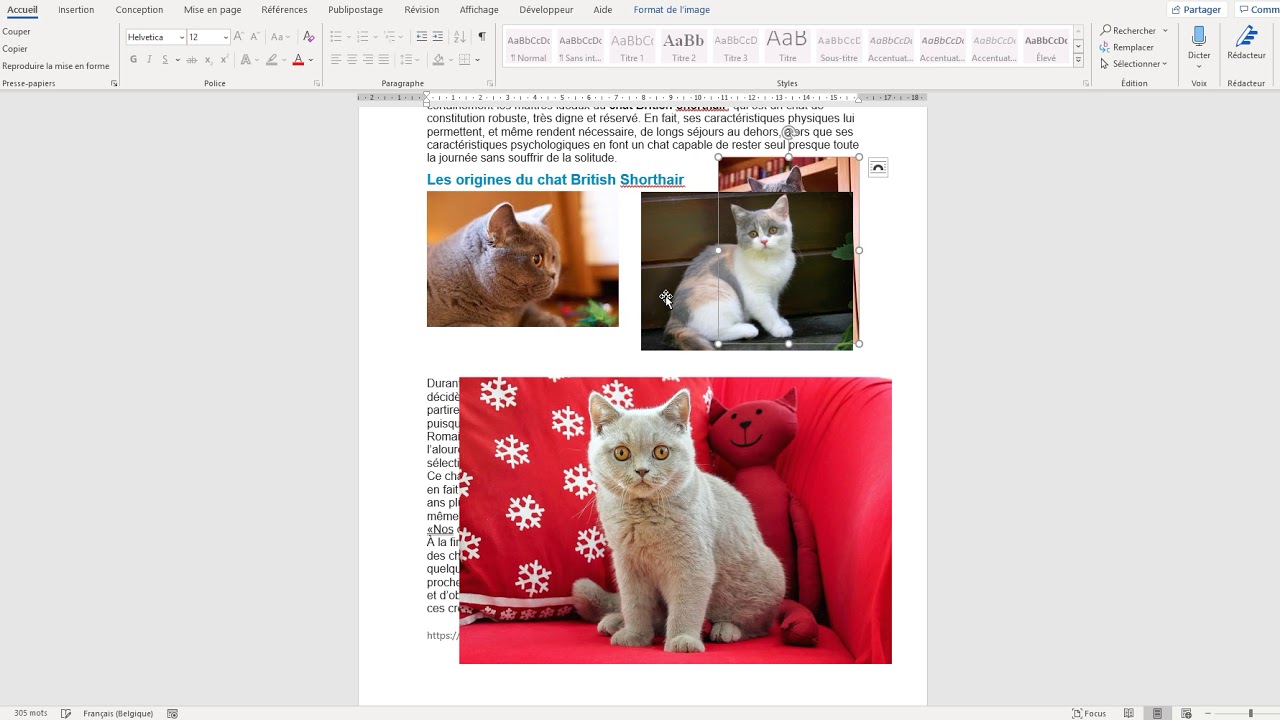Insert multilevel list

click(x=390, y=37)
